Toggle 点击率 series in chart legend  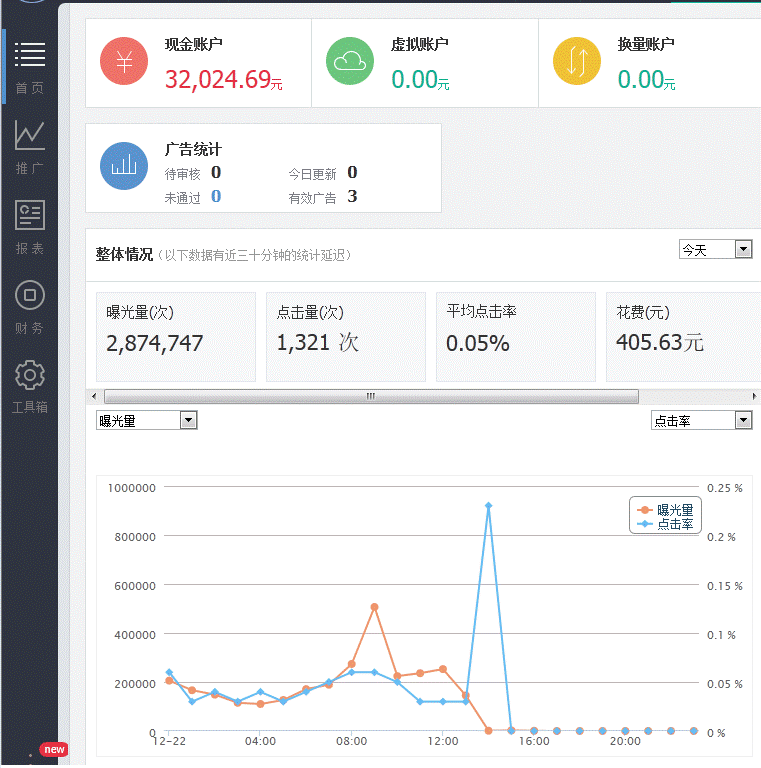click(666, 524)
